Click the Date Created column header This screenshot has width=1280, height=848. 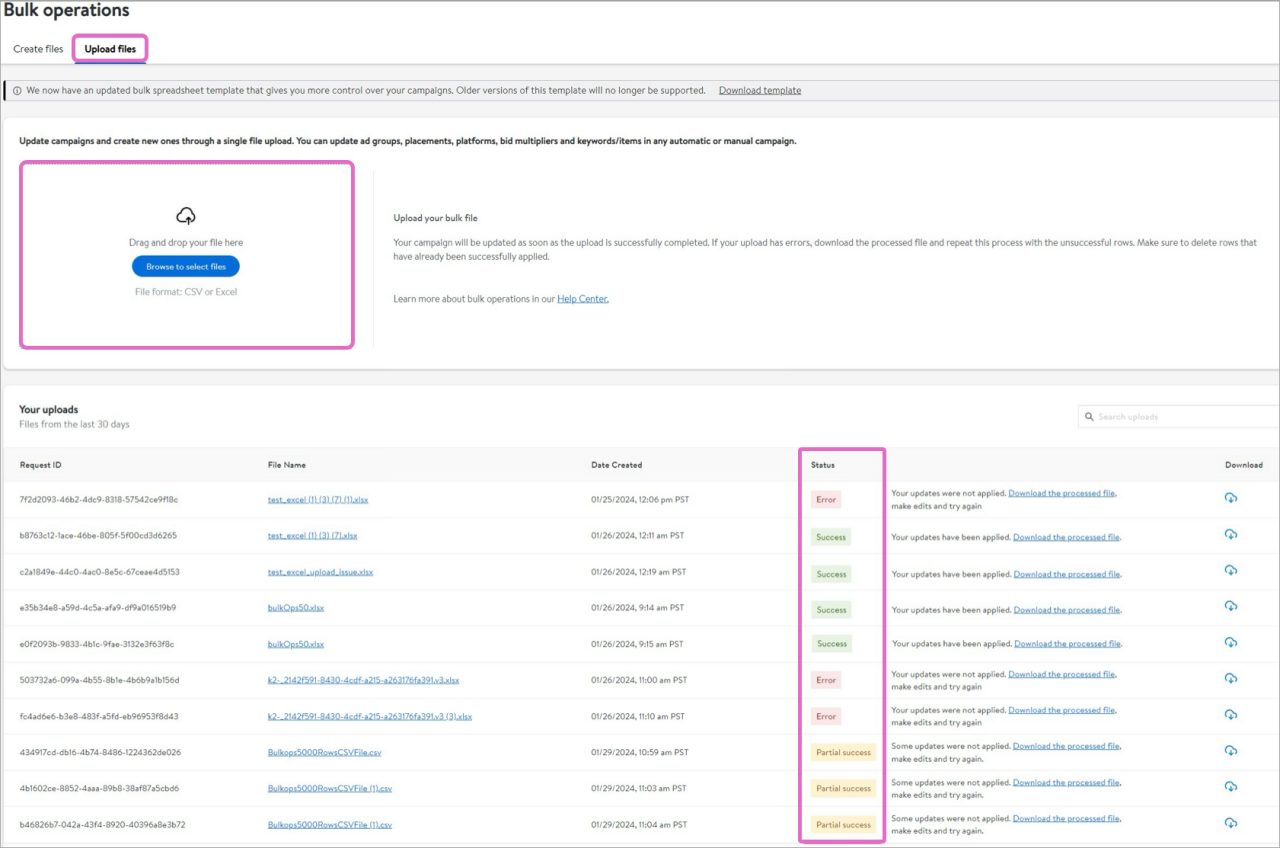click(616, 465)
